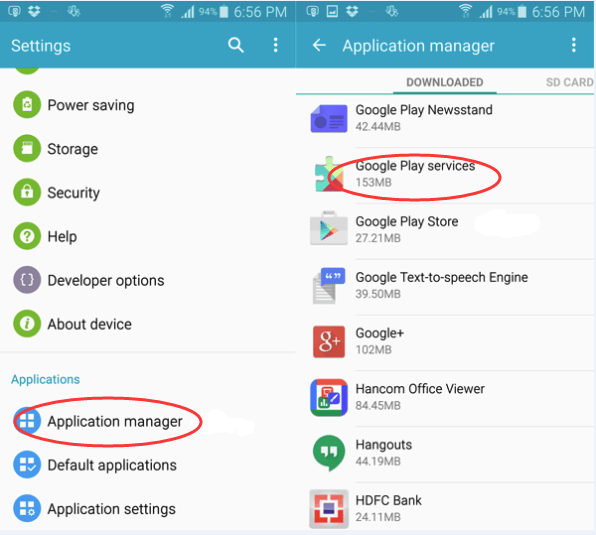Viewport: 596px width, 535px height.
Task: Tap the Default applications icon
Action: 27,464
